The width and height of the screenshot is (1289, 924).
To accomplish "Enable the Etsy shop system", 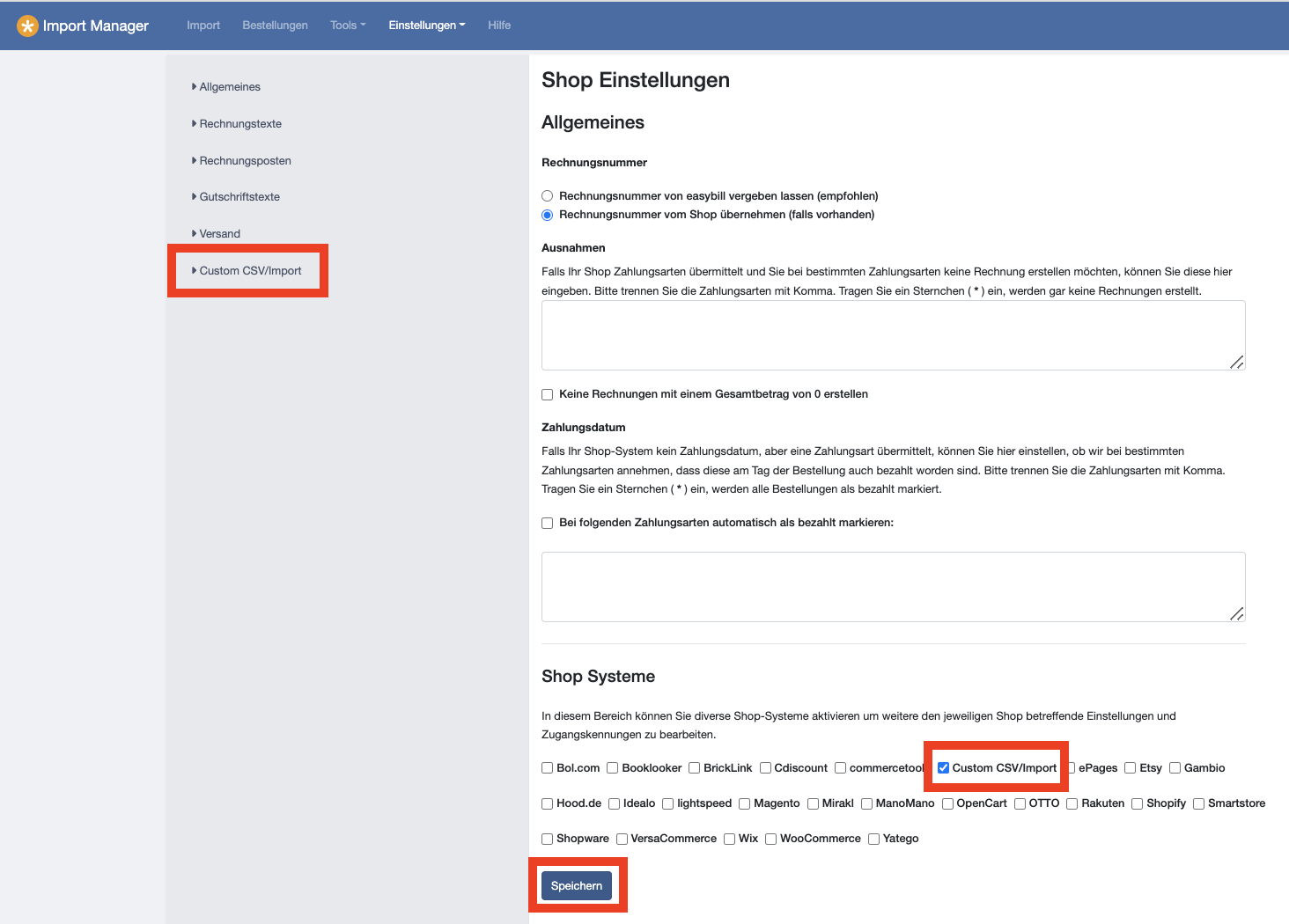I will (x=1130, y=768).
